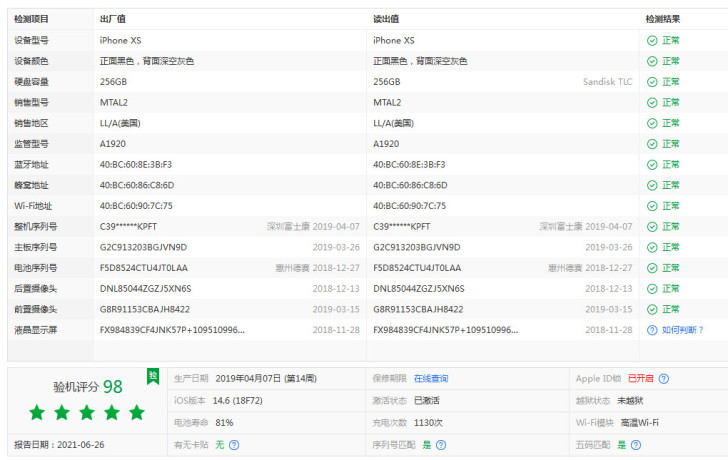
Task: Click the green check icon in 销售地区 row
Action: [x=652, y=123]
